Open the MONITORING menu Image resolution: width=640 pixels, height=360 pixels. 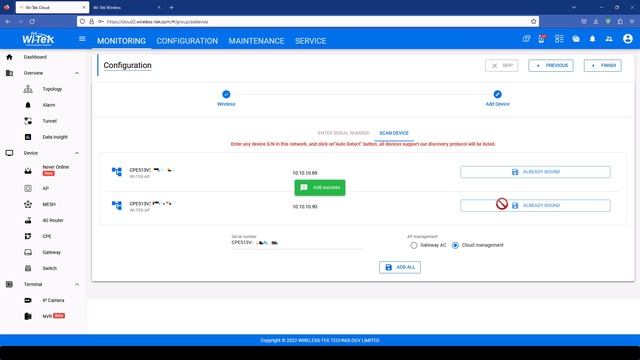121,41
